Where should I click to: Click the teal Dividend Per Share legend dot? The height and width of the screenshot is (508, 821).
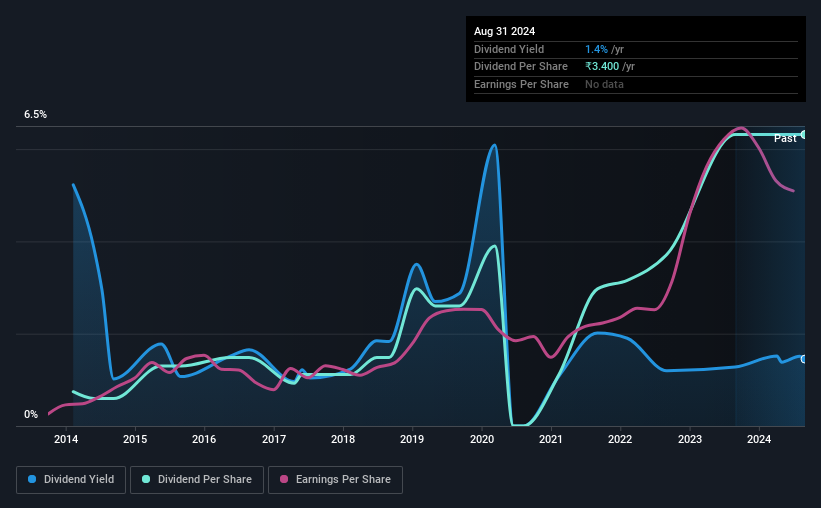tap(146, 479)
